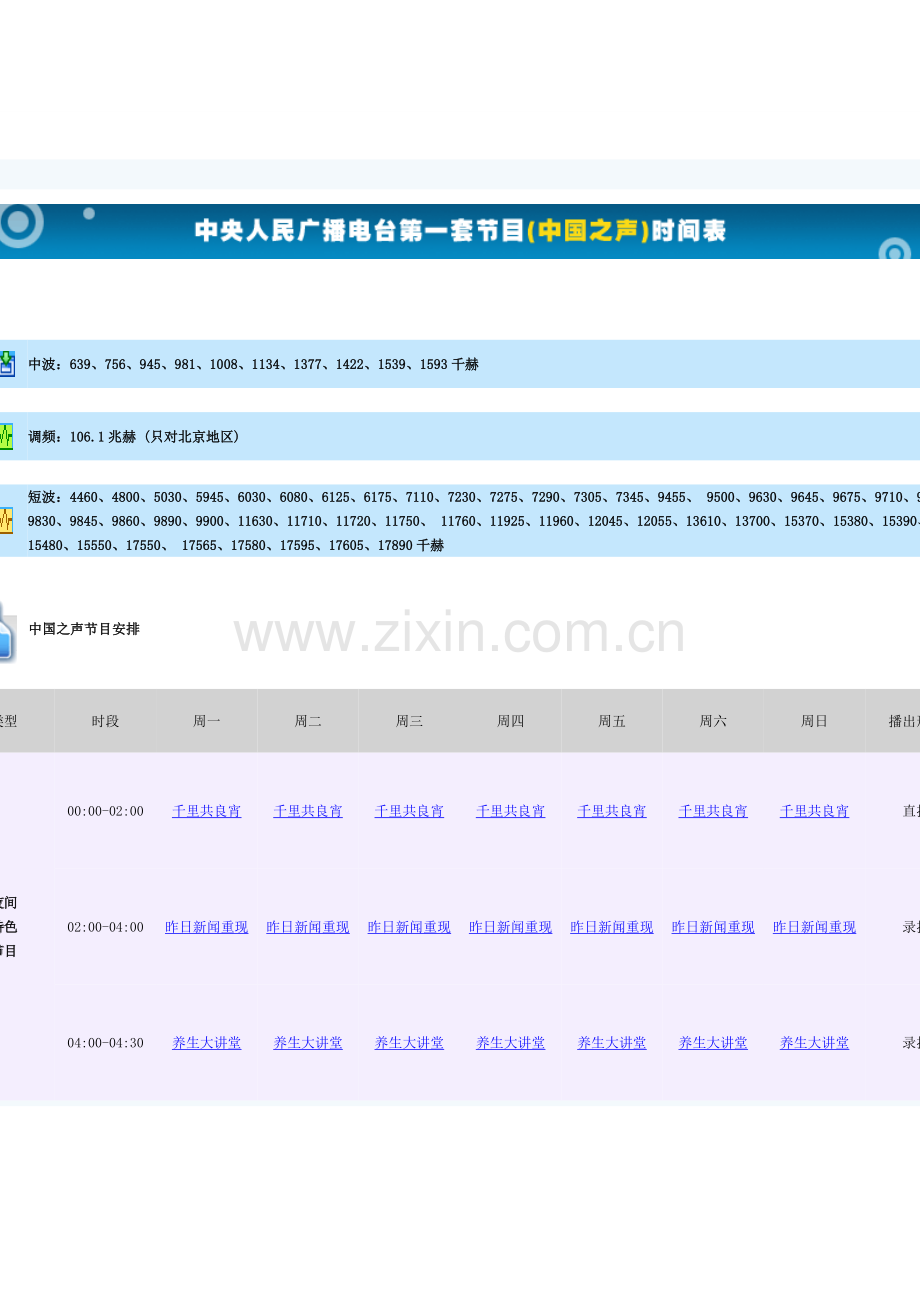Open Thursday's 养生大讲堂 link
Screen dimensions: 920x1302
(510, 1043)
